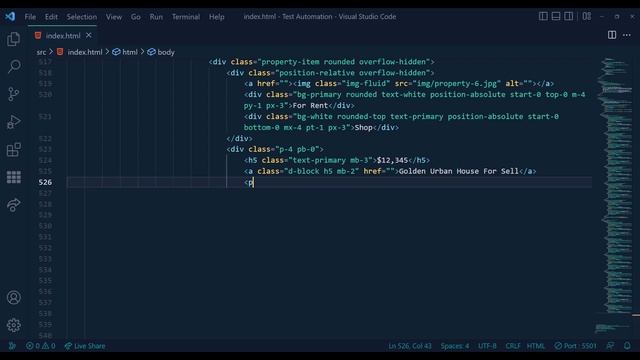Open the Go menu
Viewport: 640px width, 360px height.
(x=136, y=17)
